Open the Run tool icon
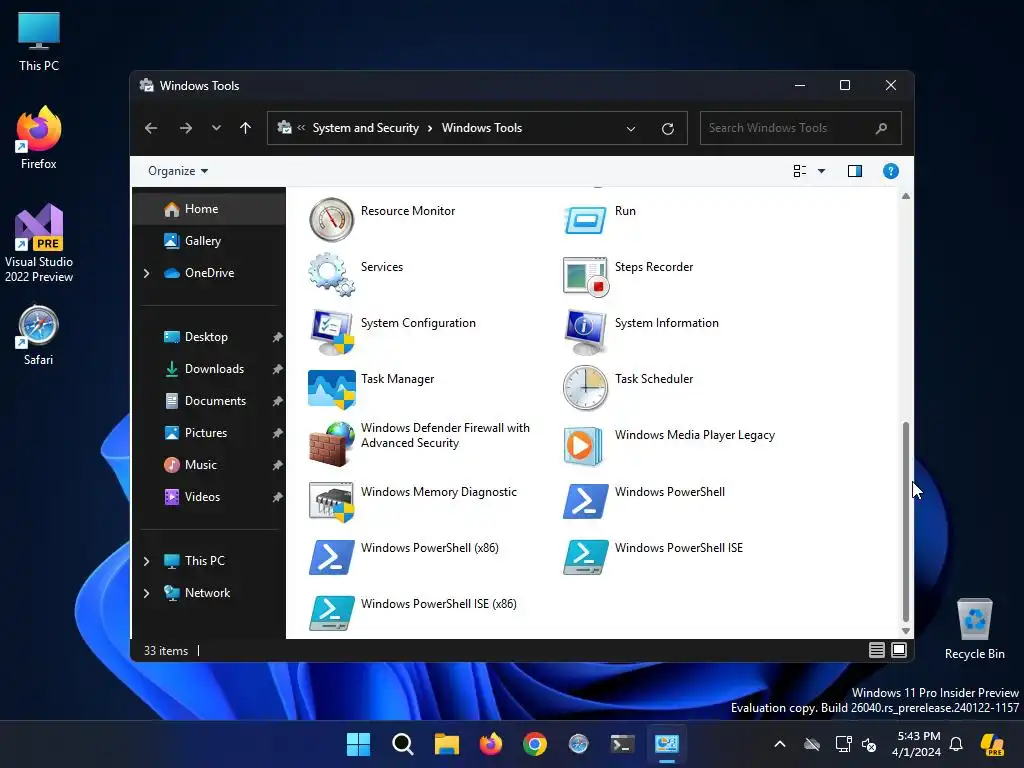This screenshot has height=768, width=1024. pyautogui.click(x=585, y=219)
